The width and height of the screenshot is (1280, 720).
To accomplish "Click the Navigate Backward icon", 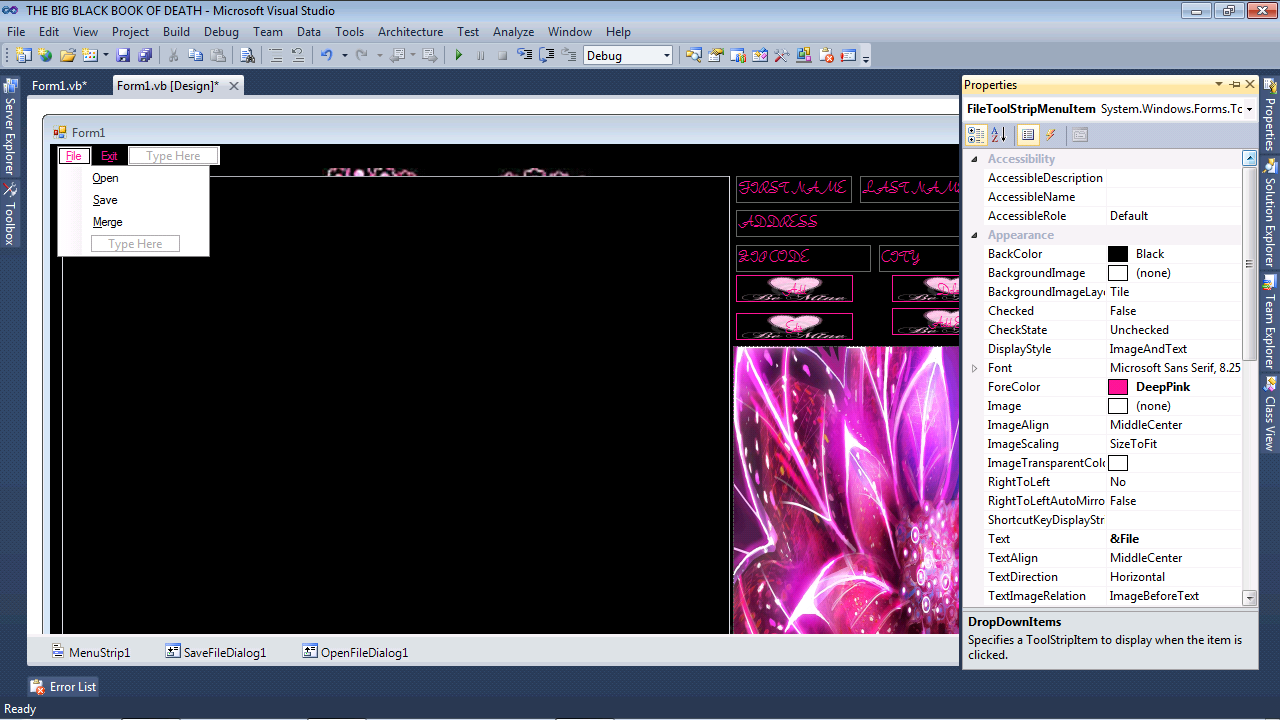I will click(398, 56).
